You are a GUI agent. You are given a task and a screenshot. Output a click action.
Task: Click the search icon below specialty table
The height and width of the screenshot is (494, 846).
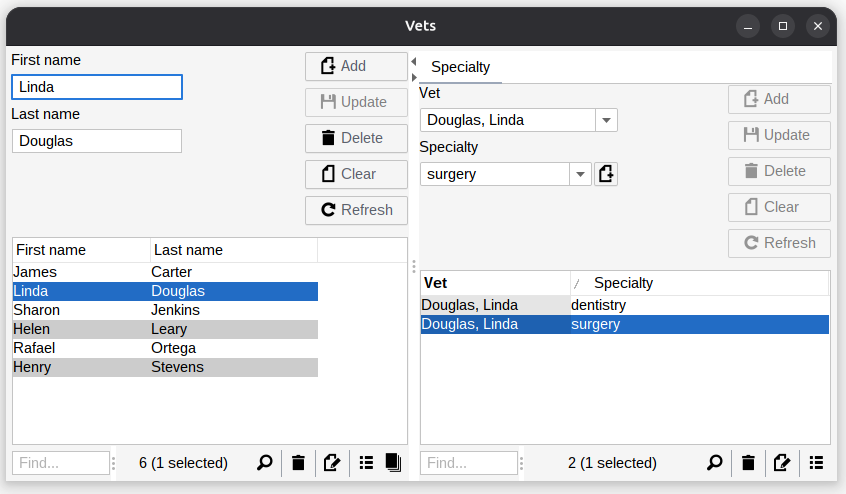coord(715,463)
